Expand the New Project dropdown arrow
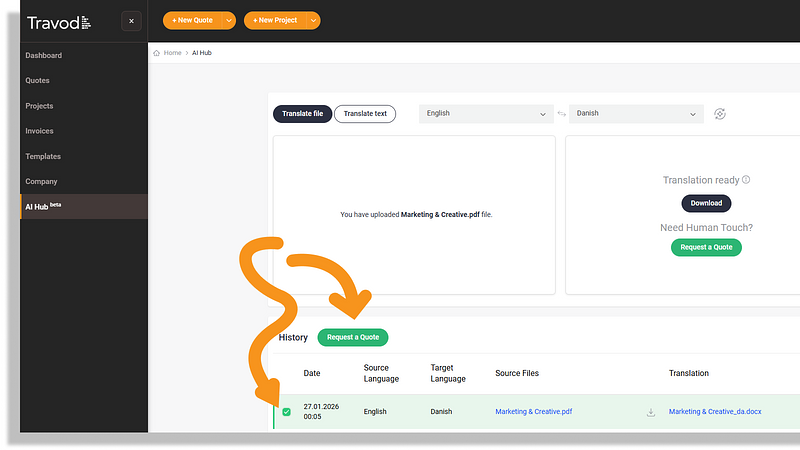The height and width of the screenshot is (450, 800). pos(313,20)
